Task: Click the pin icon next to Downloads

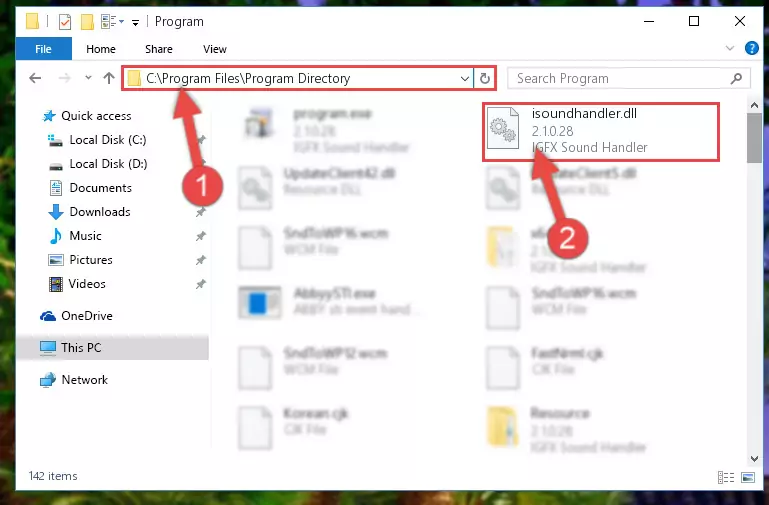Action: 201,212
